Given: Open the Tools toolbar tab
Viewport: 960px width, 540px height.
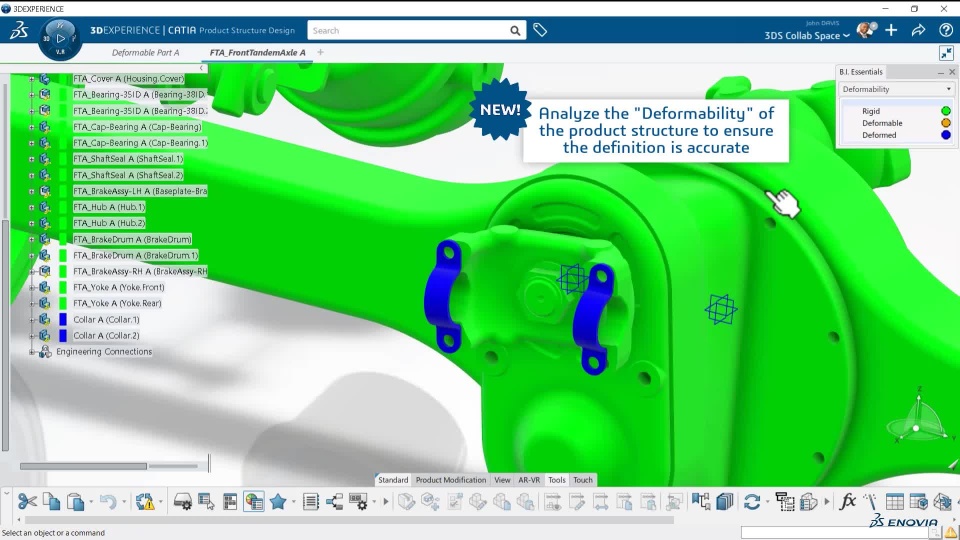Looking at the screenshot, I should coord(557,480).
